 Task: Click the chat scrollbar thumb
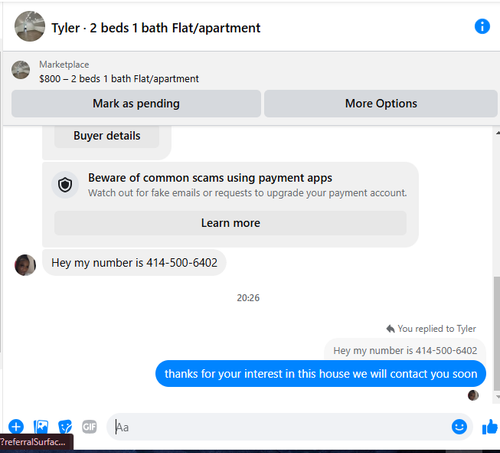coord(497,333)
